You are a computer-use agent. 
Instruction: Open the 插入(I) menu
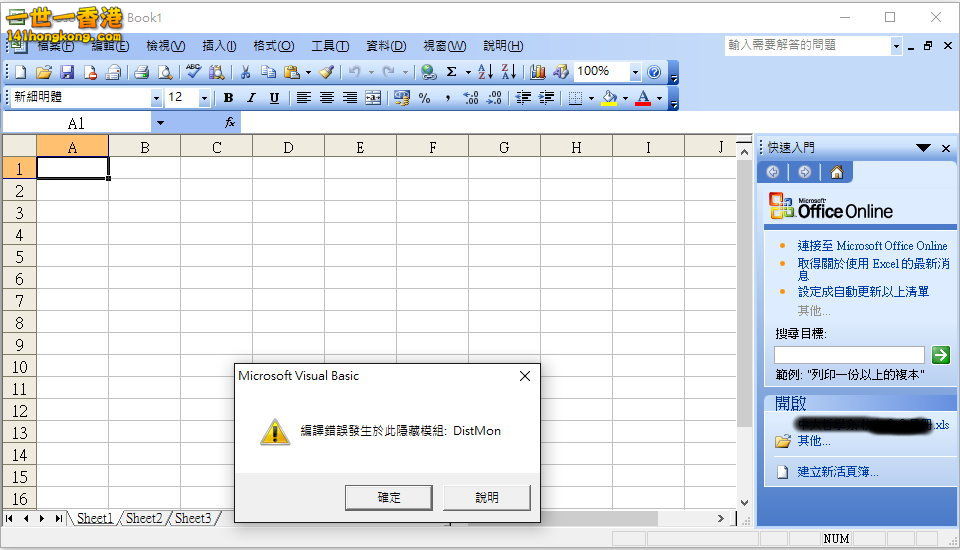point(219,46)
